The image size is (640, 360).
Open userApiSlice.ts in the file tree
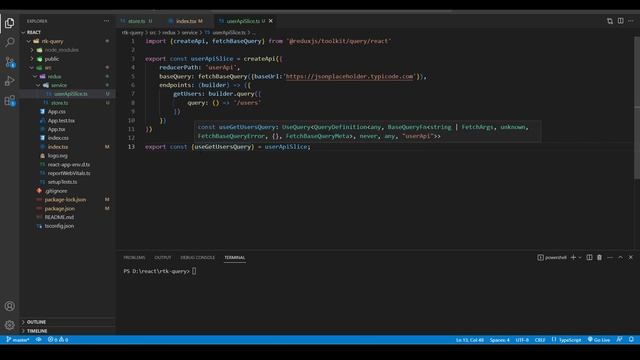(x=67, y=94)
